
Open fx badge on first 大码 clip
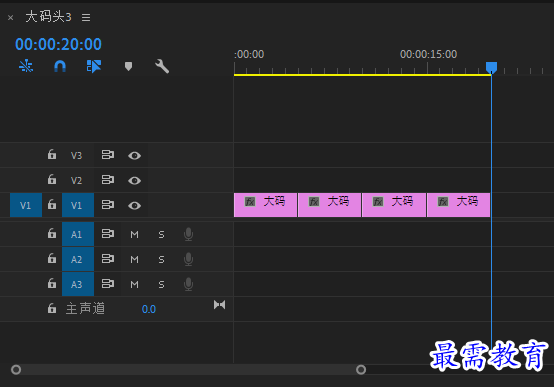[x=250, y=201]
